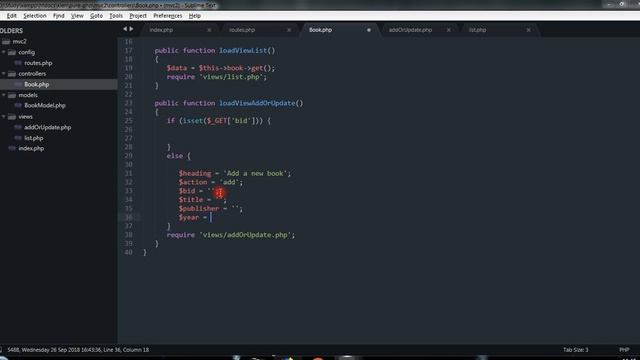Viewport: 640px width, 360px height.
Task: Click the models folder icon
Action: [12, 95]
